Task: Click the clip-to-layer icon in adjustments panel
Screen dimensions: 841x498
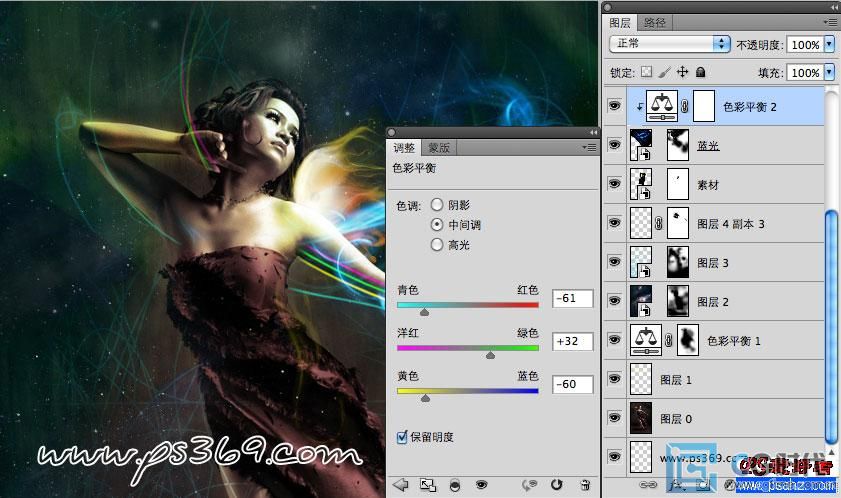Action: [x=455, y=485]
